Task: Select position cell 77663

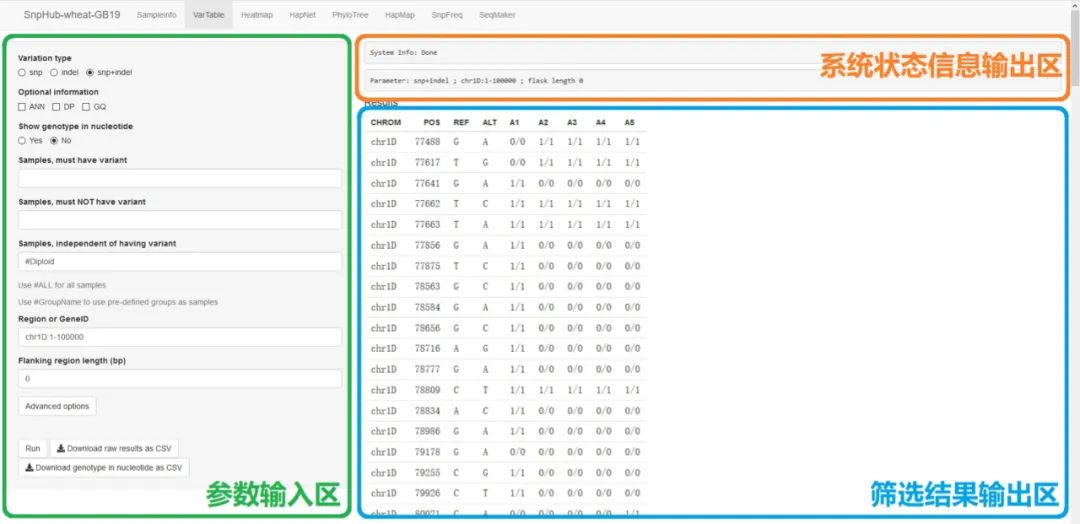Action: 427,224
